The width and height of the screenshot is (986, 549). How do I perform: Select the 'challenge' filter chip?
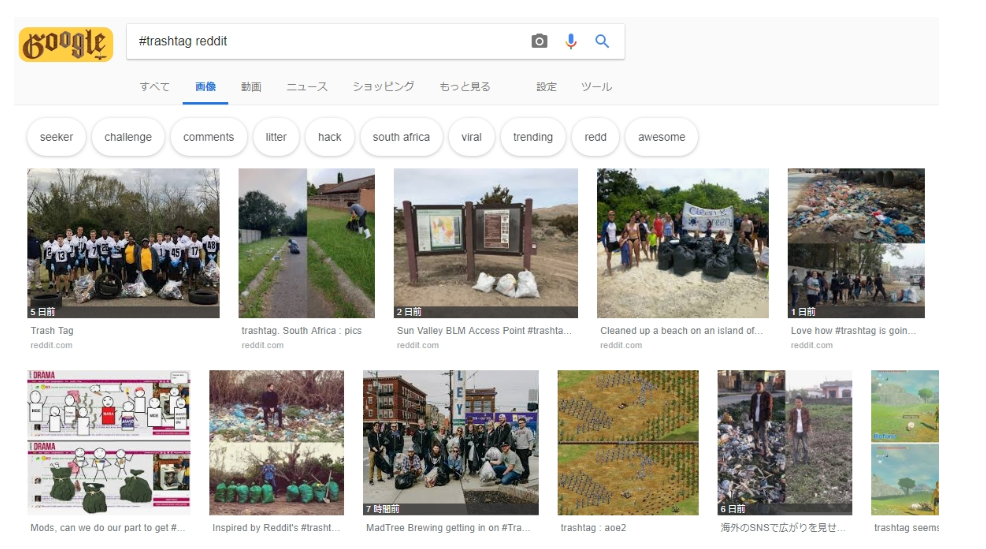tap(128, 138)
